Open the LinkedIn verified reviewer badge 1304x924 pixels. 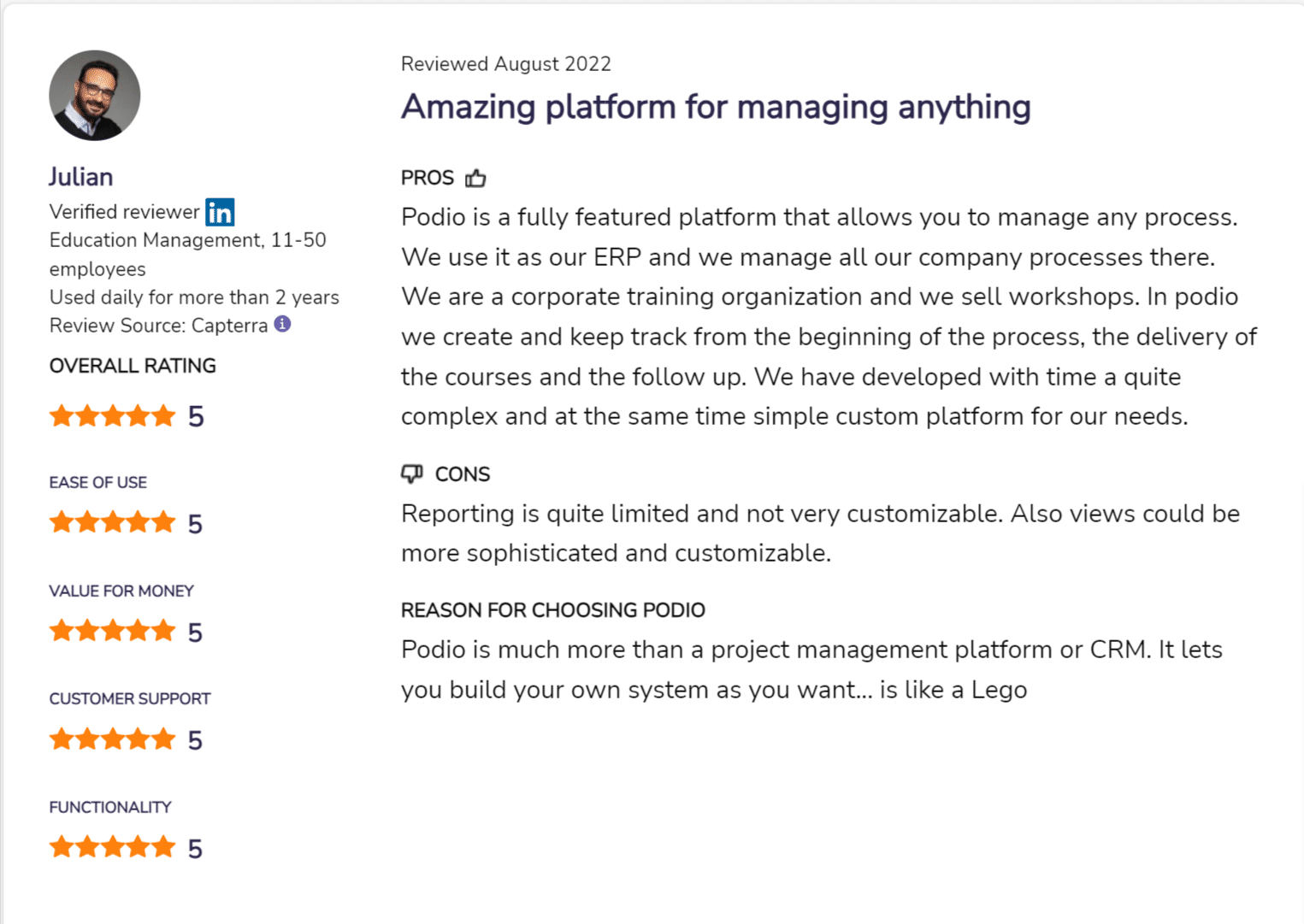pos(220,212)
